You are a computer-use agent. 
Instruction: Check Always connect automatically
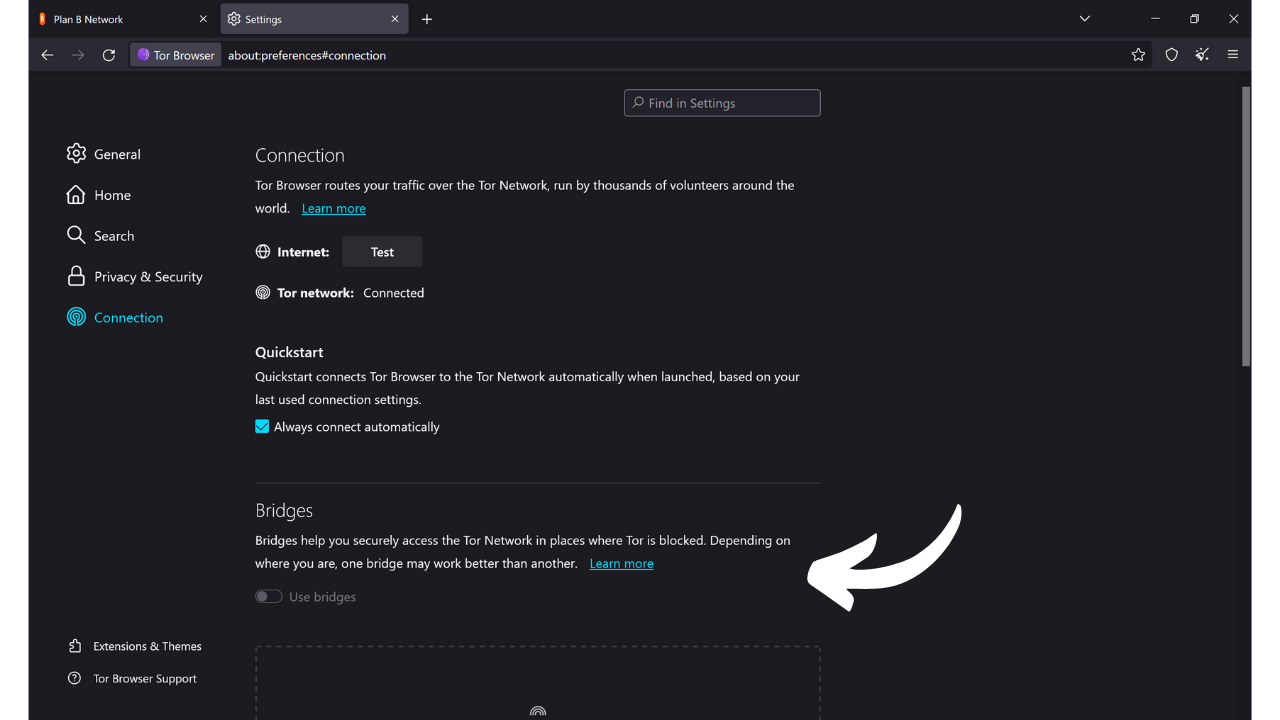261,426
